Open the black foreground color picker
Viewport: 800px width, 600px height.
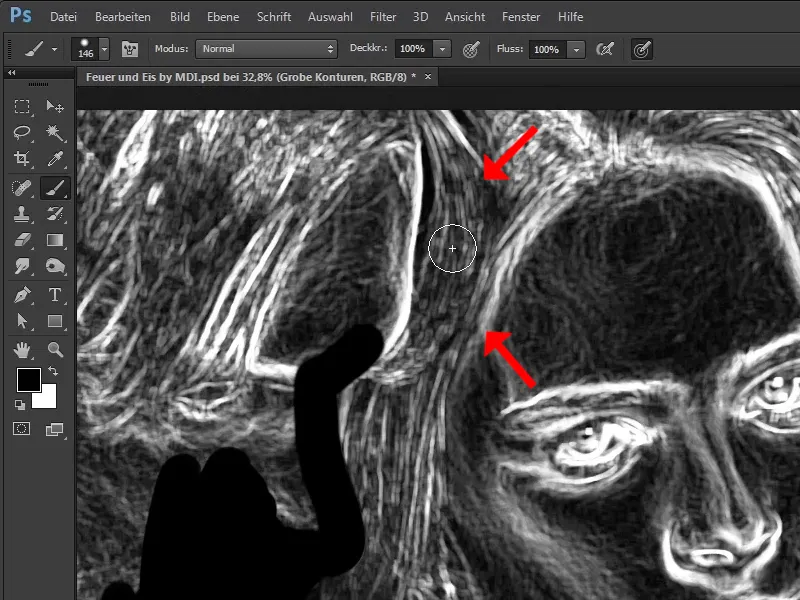[29, 380]
